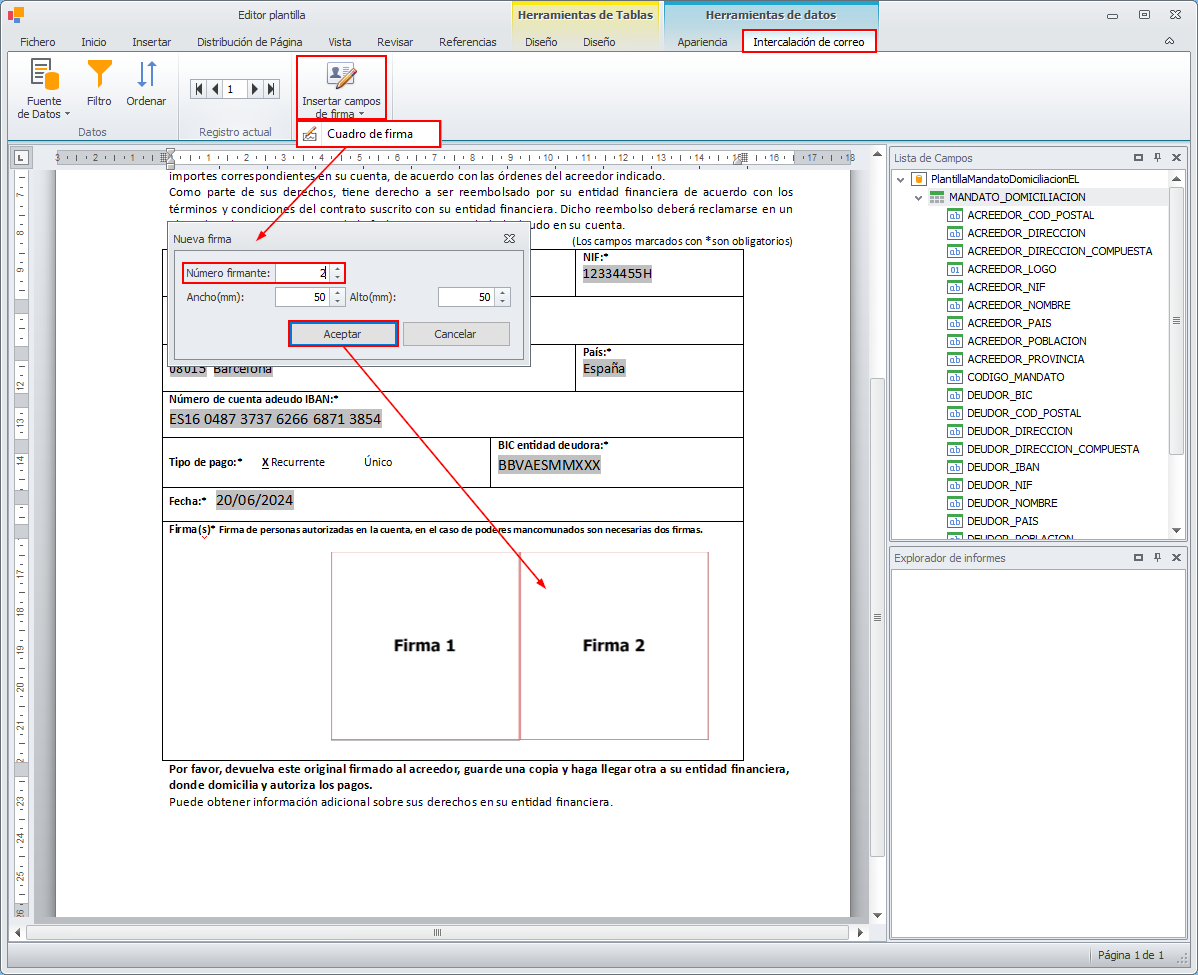
Task: Go to the next record
Action: pos(255,89)
